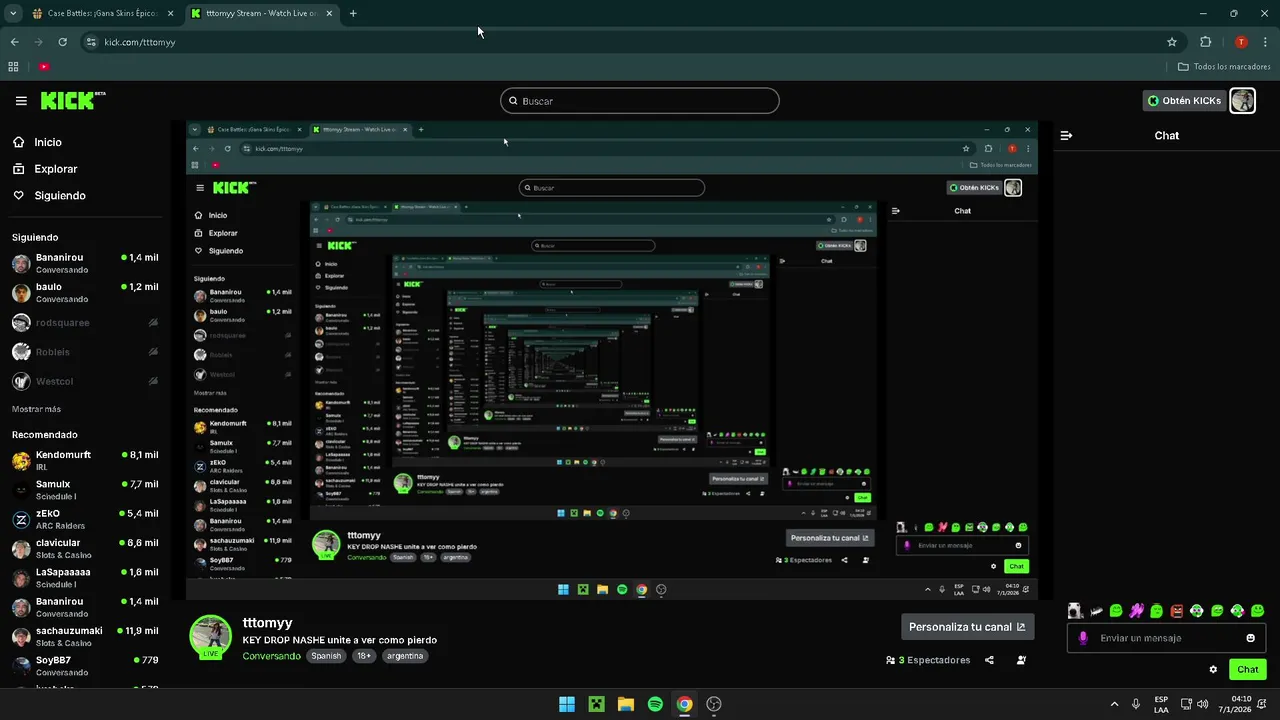Viewport: 1280px width, 720px height.
Task: Open File Explorer from taskbar
Action: (x=626, y=704)
